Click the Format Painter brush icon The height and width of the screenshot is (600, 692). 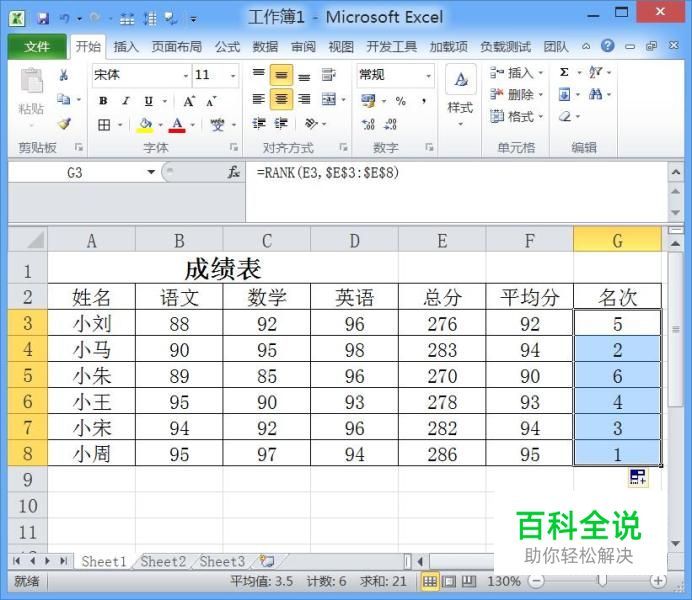tap(64, 124)
